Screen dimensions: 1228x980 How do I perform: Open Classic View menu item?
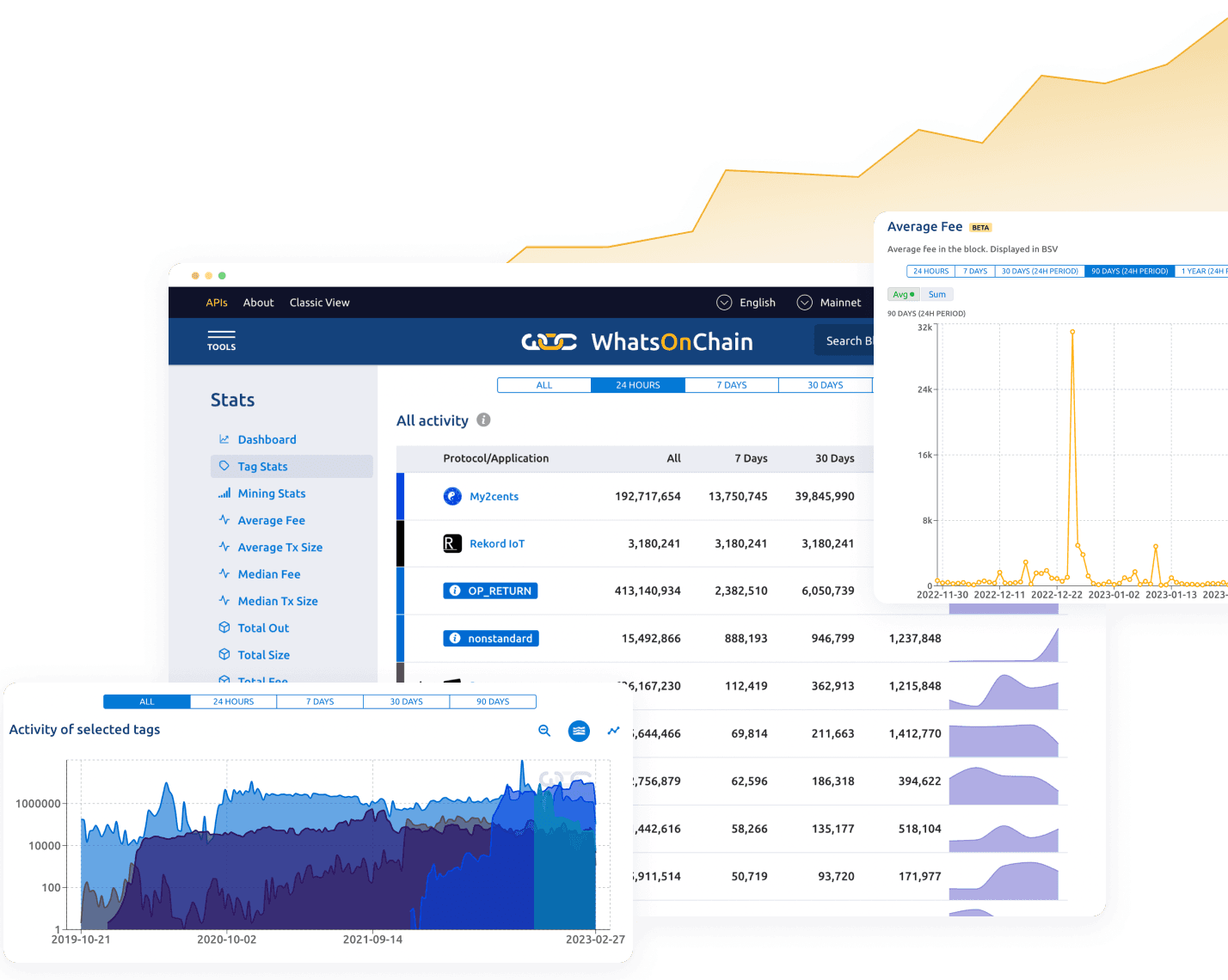pyautogui.click(x=319, y=303)
